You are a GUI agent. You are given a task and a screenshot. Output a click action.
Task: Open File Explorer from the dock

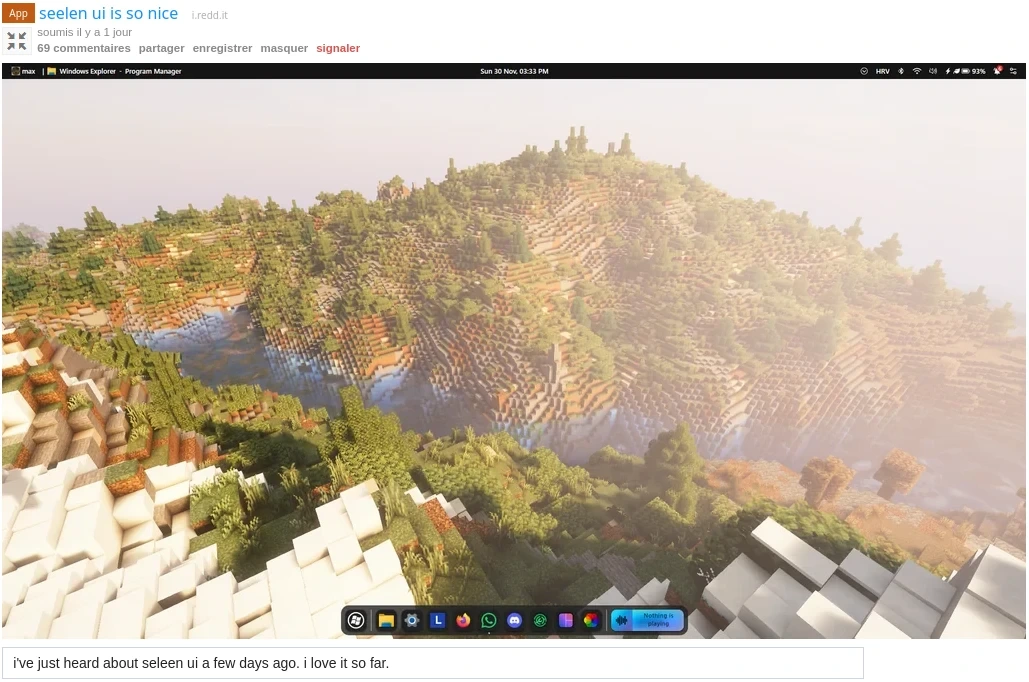point(386,620)
